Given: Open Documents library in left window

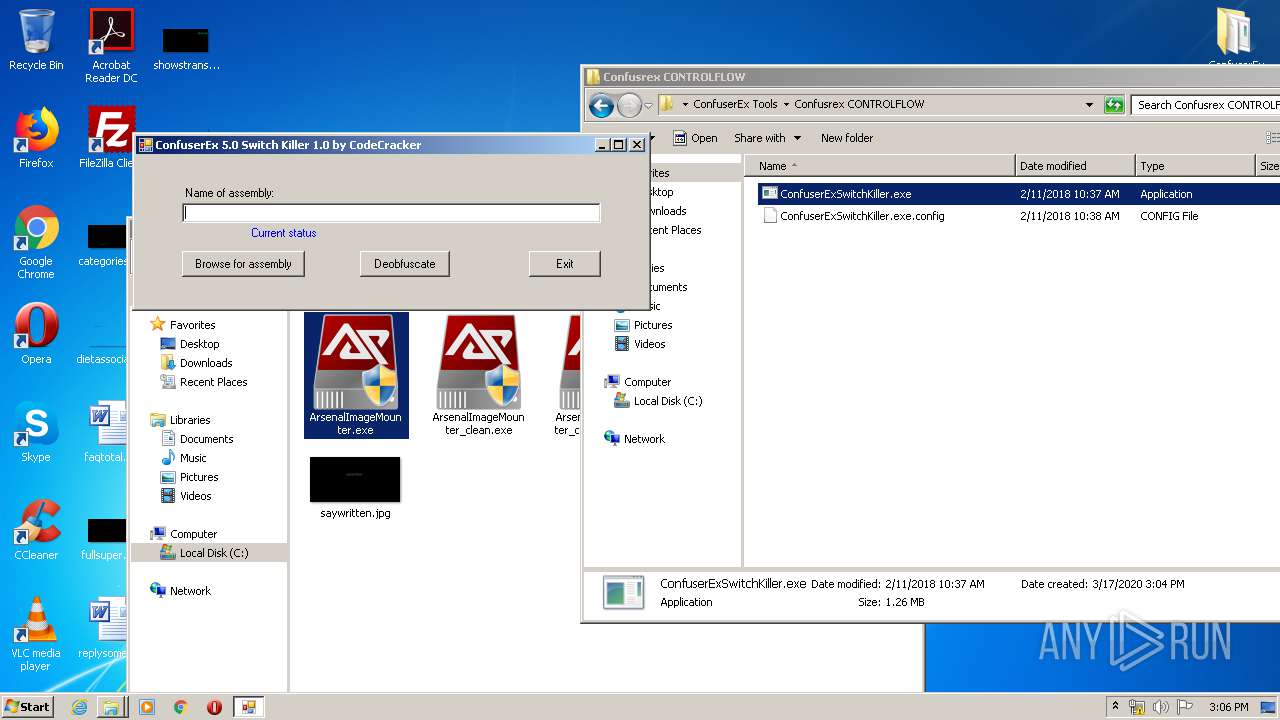Looking at the screenshot, I should coord(197,439).
